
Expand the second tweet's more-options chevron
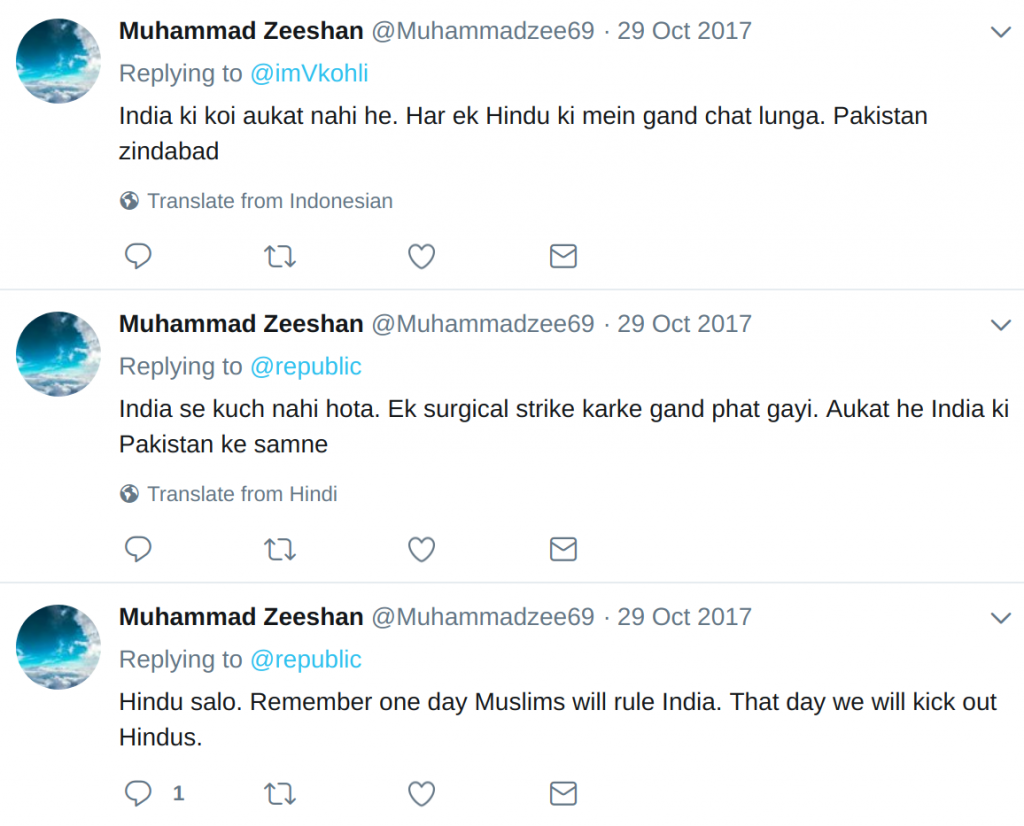coord(1000,325)
